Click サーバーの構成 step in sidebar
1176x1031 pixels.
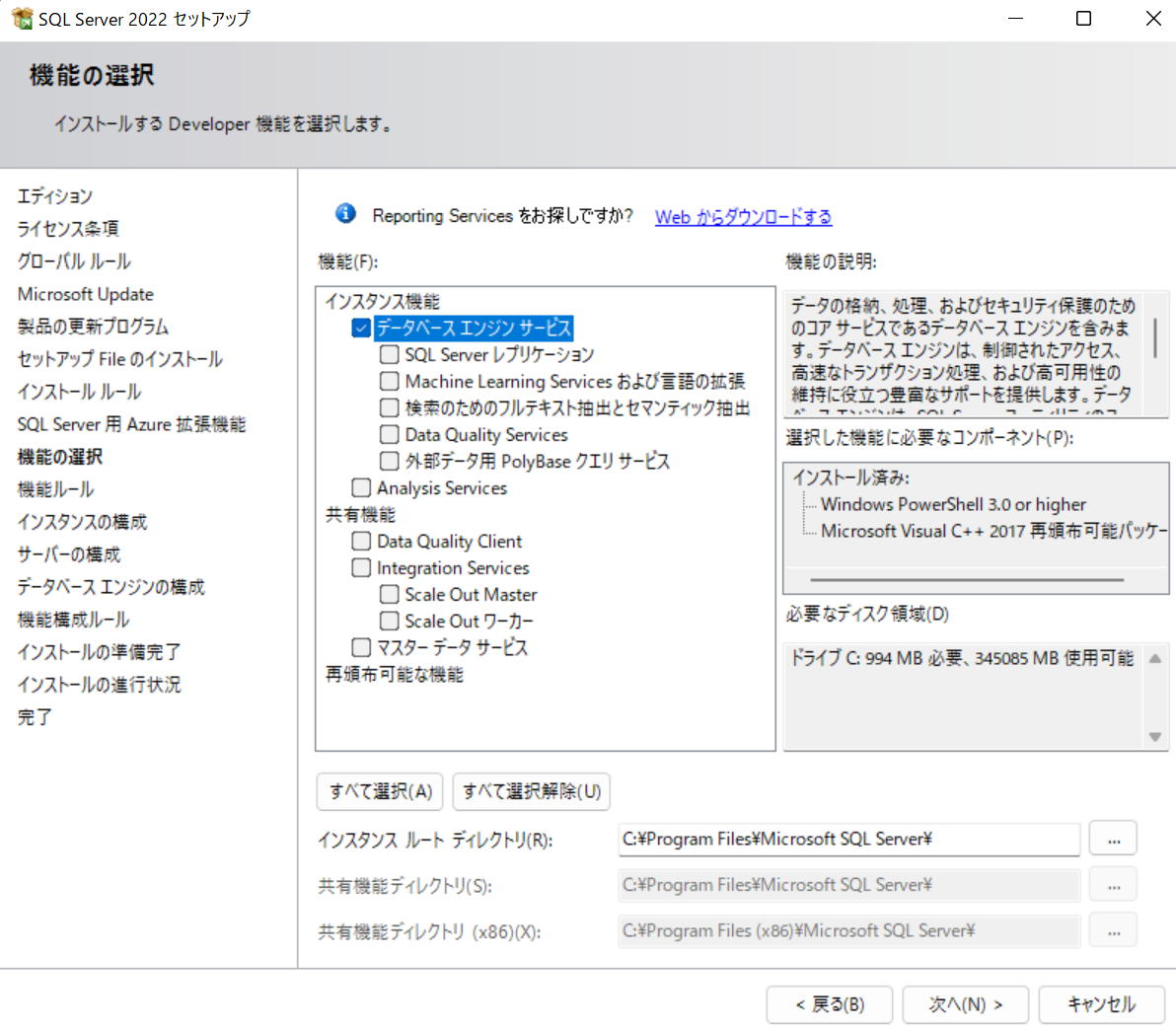(69, 554)
